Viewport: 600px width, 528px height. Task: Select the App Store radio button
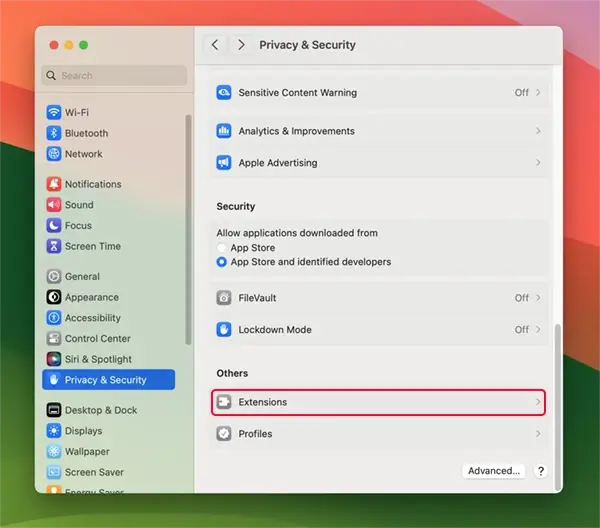[221, 248]
